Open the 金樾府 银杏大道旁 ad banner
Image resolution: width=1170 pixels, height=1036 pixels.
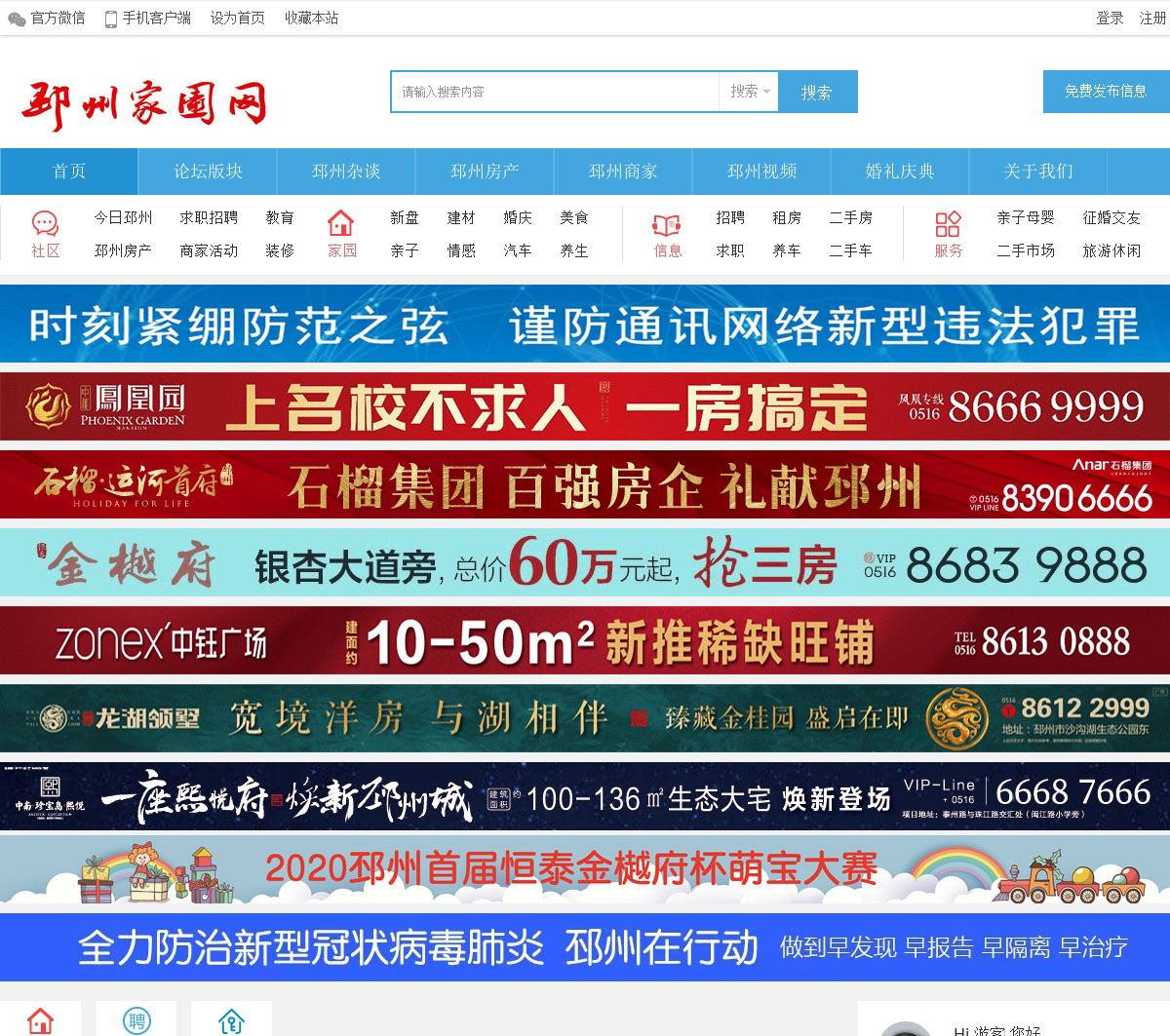(585, 562)
